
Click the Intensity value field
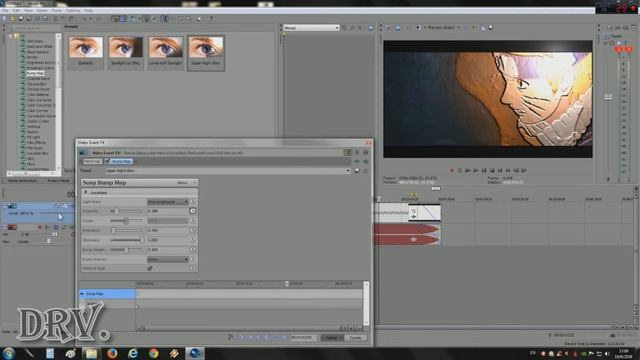coord(167,211)
